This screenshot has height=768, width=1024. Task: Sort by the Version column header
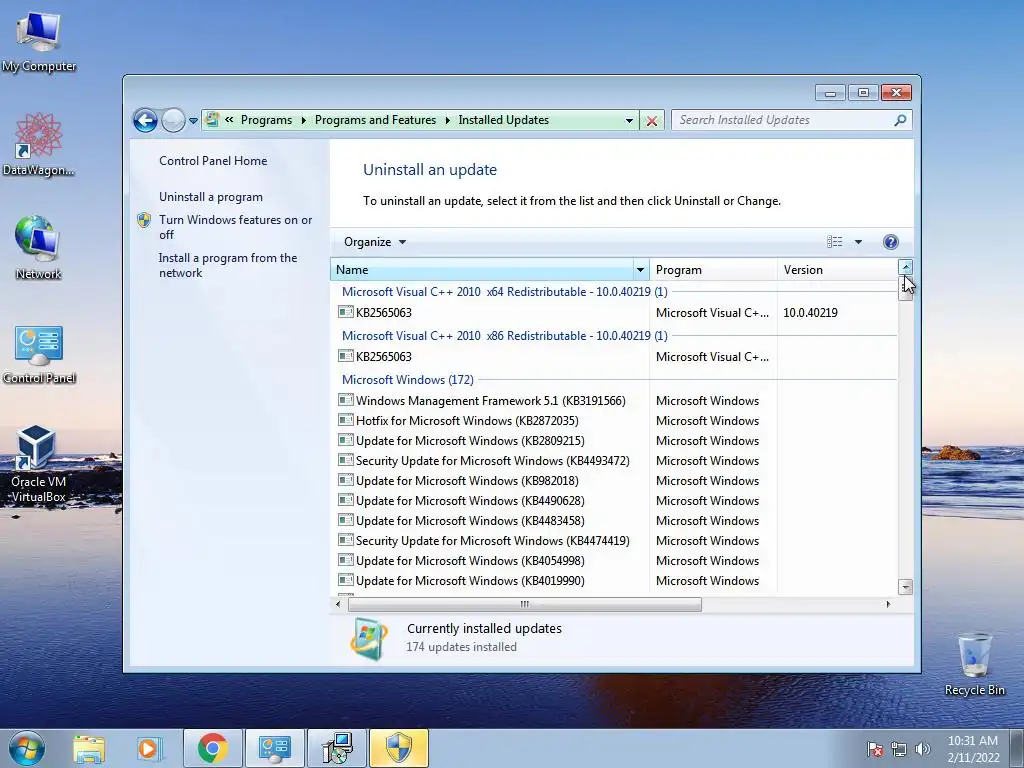click(837, 270)
